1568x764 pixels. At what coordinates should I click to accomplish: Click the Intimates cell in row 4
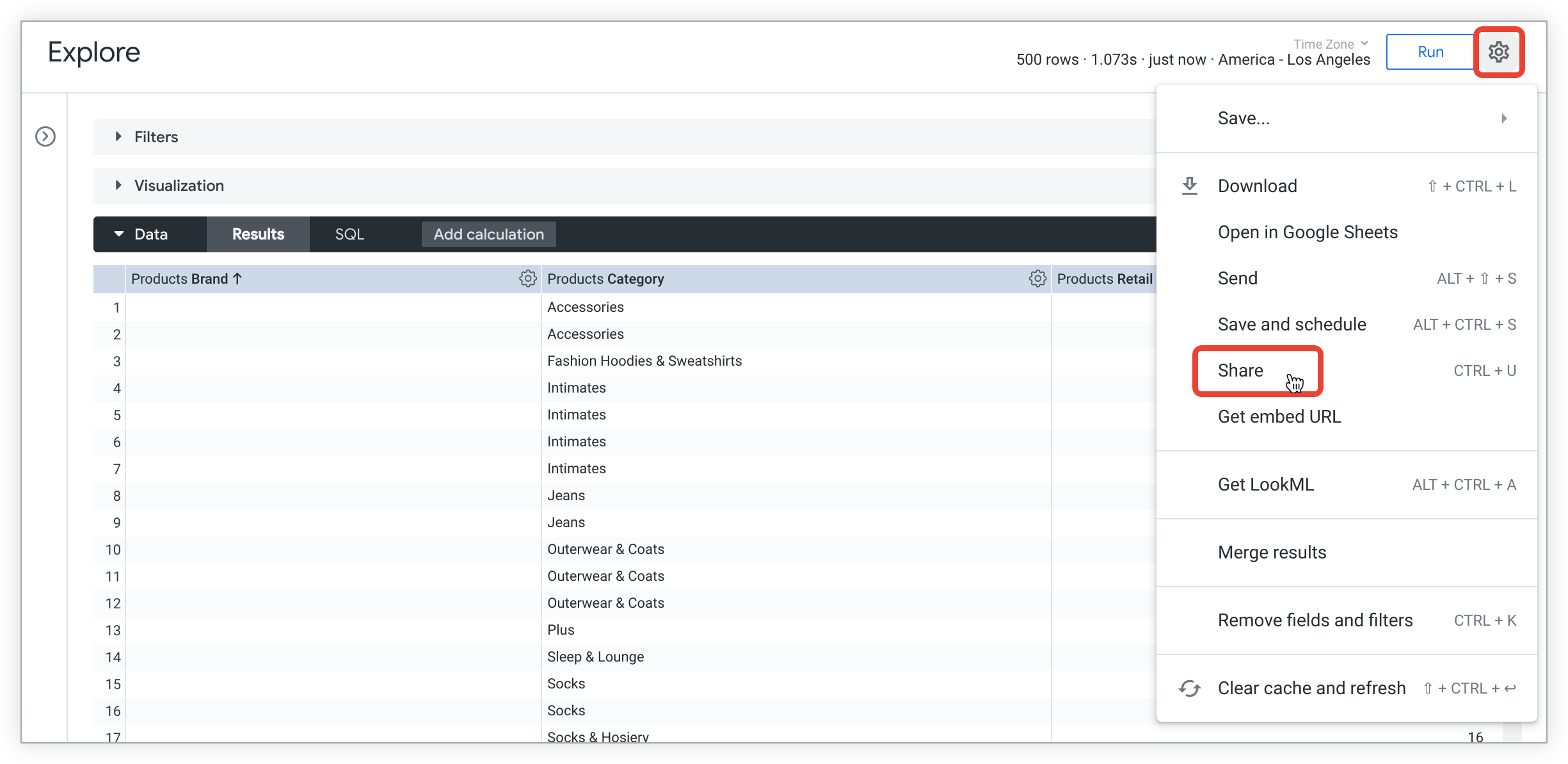tap(576, 388)
